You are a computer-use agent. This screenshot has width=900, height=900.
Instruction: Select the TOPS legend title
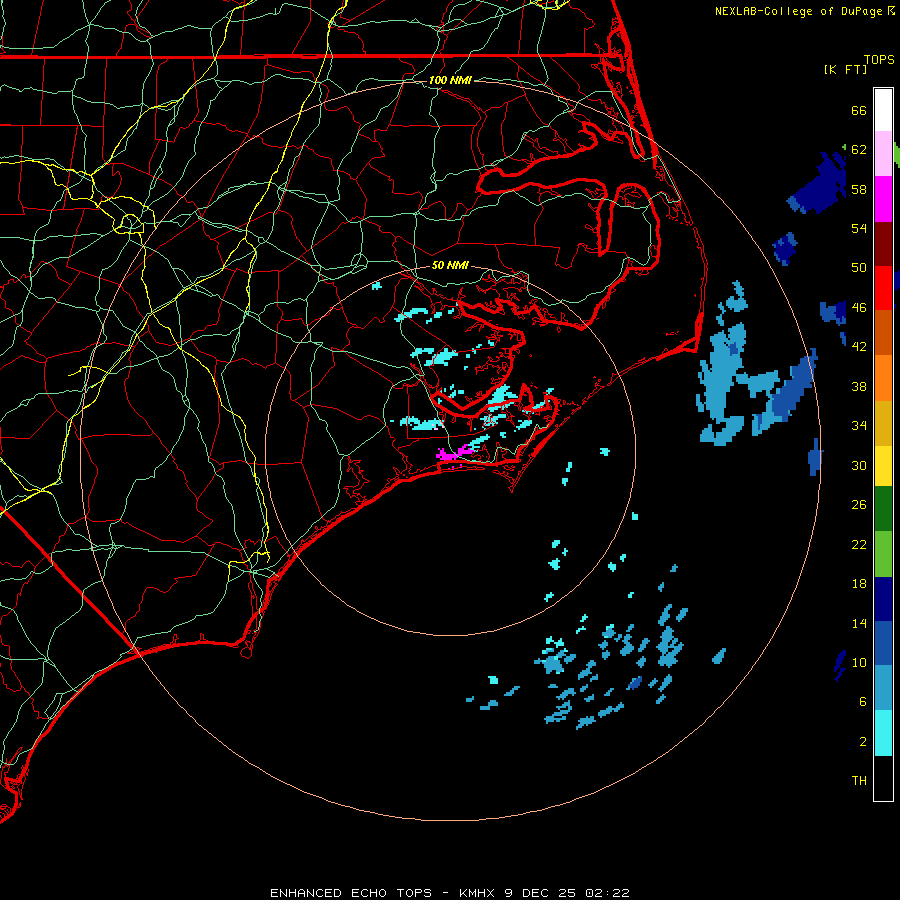pyautogui.click(x=879, y=60)
